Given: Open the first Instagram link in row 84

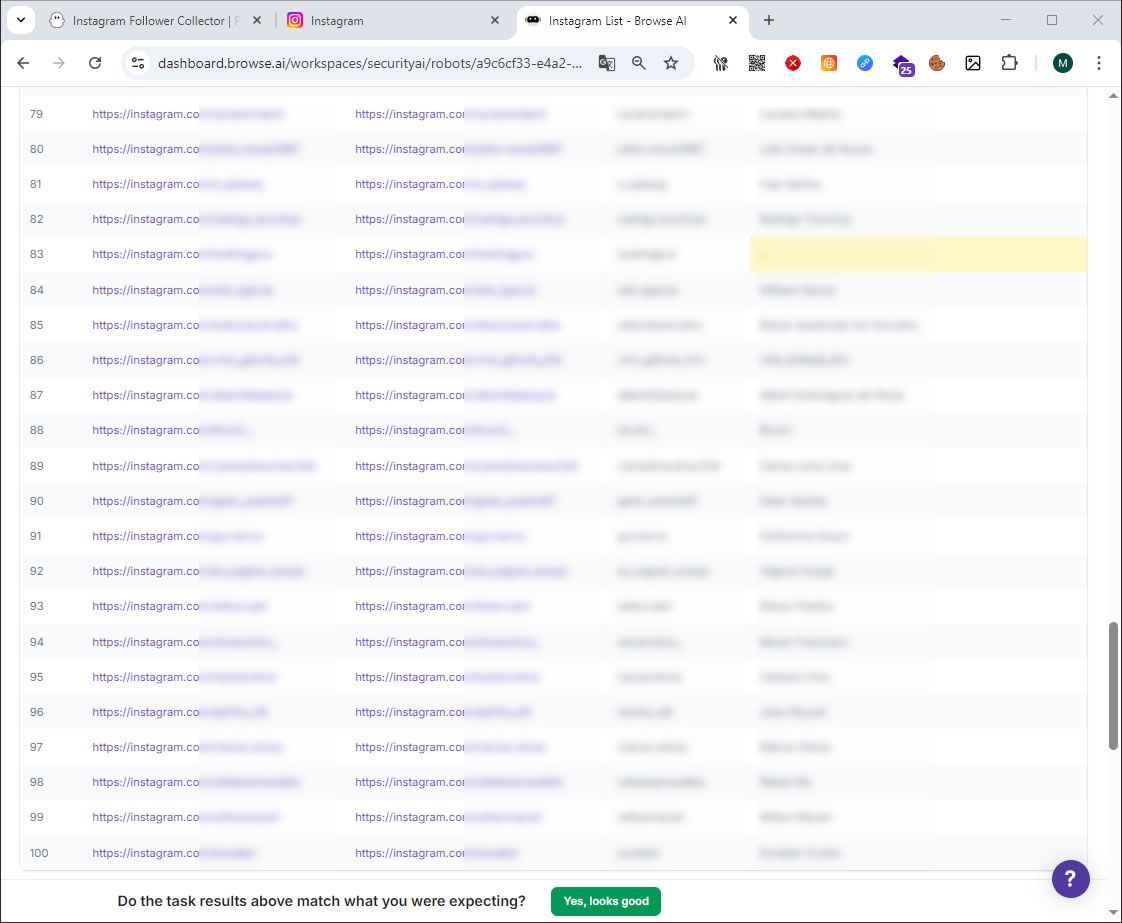Looking at the screenshot, I should [182, 290].
